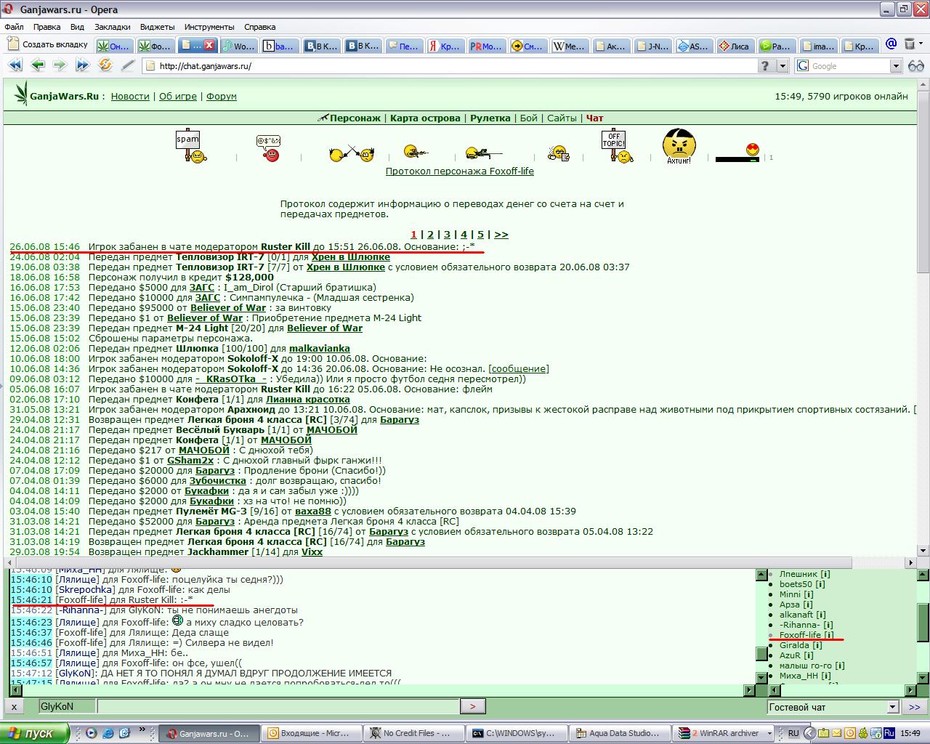Click the fast forward navigation button
This screenshot has height=744, width=930.
(82, 66)
